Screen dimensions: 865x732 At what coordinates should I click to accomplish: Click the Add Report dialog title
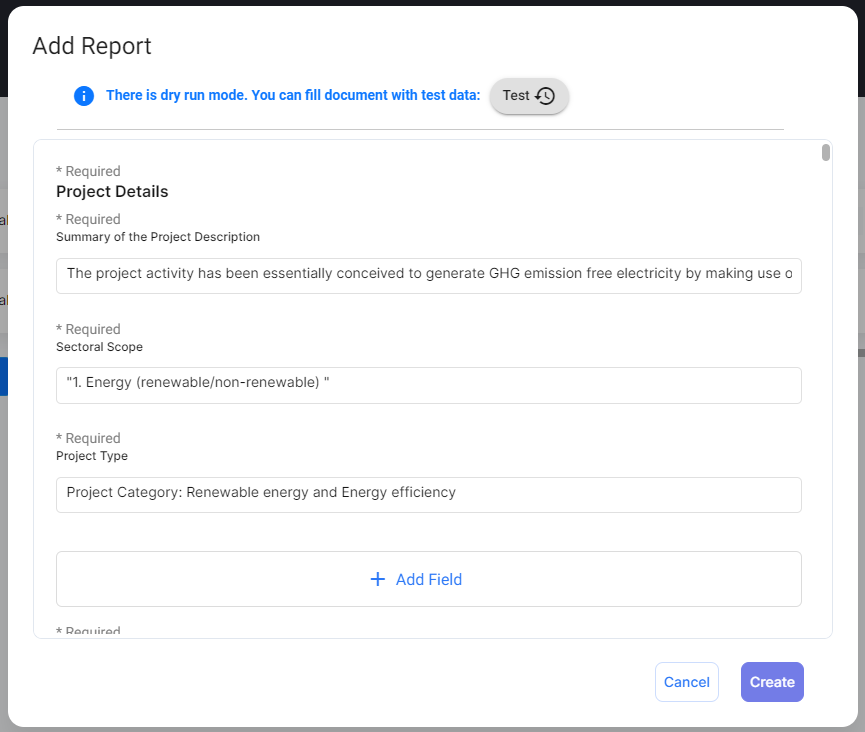[92, 46]
